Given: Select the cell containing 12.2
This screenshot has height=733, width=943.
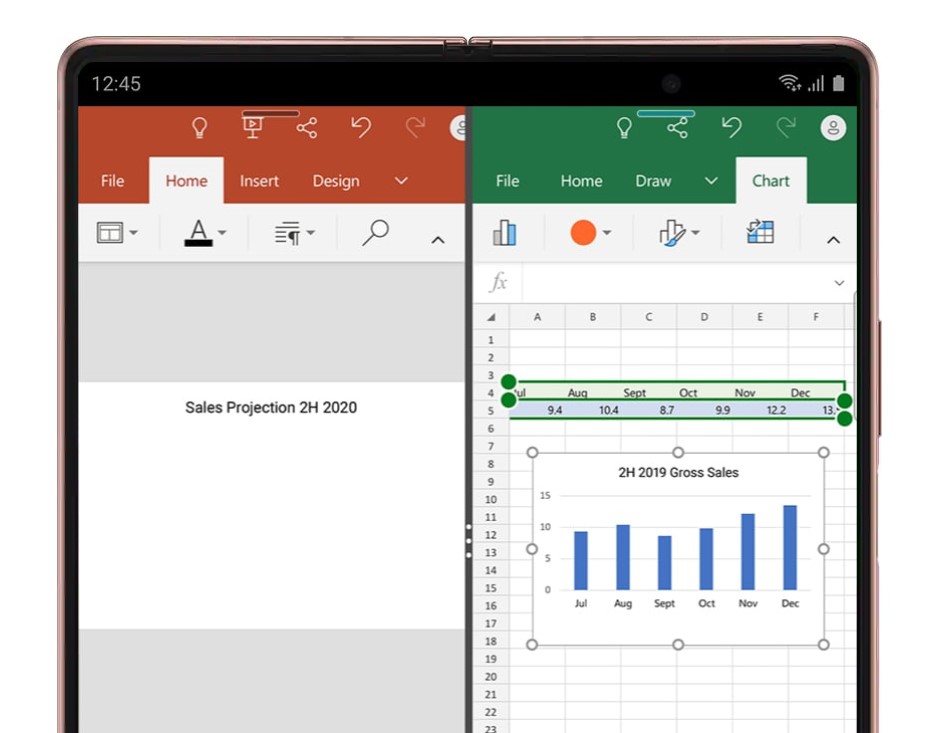Looking at the screenshot, I should 761,410.
